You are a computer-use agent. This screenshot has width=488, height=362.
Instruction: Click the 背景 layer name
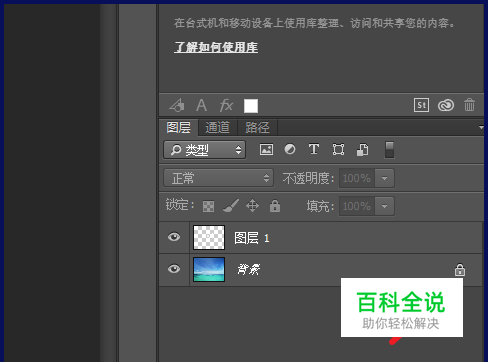coord(248,269)
